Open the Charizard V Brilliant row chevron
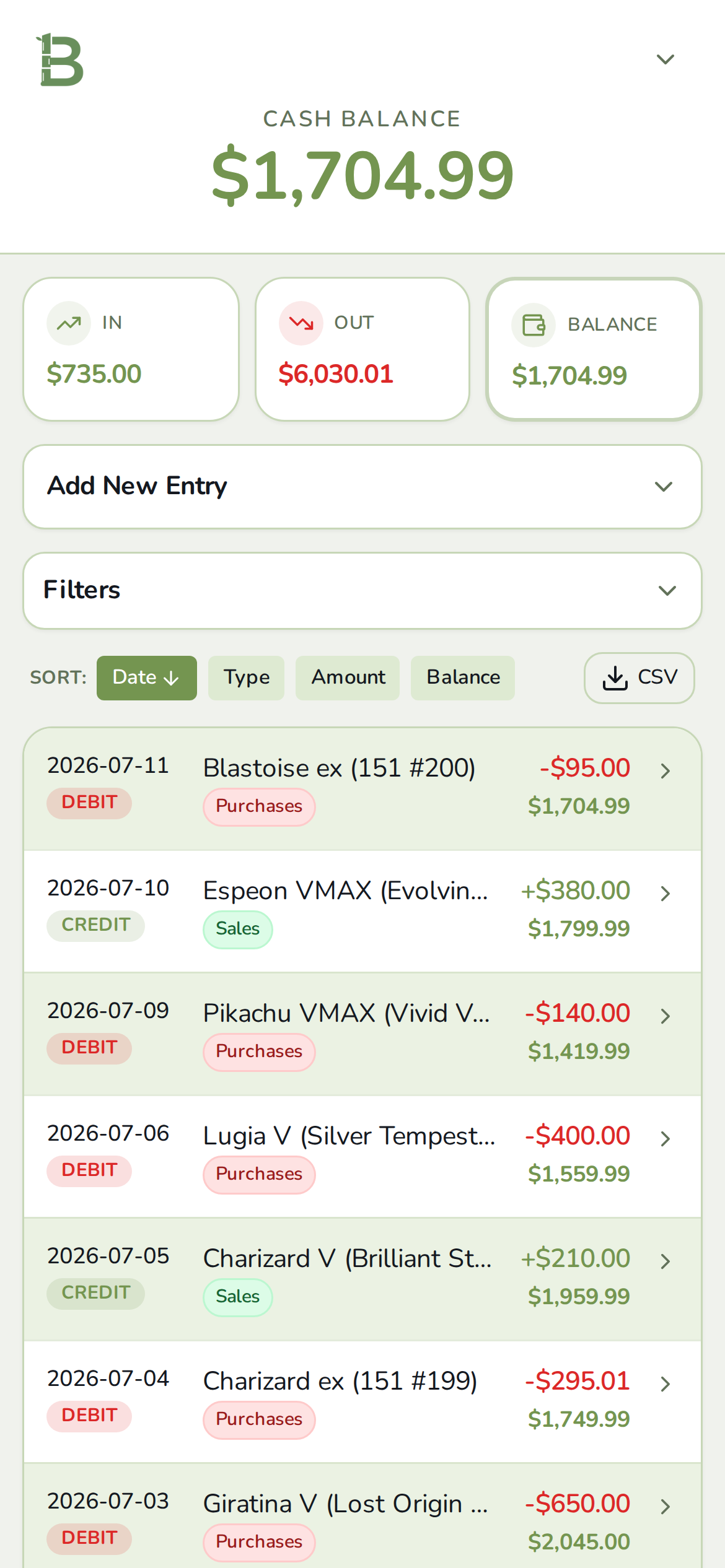Image resolution: width=725 pixels, height=1568 pixels. 666,1261
